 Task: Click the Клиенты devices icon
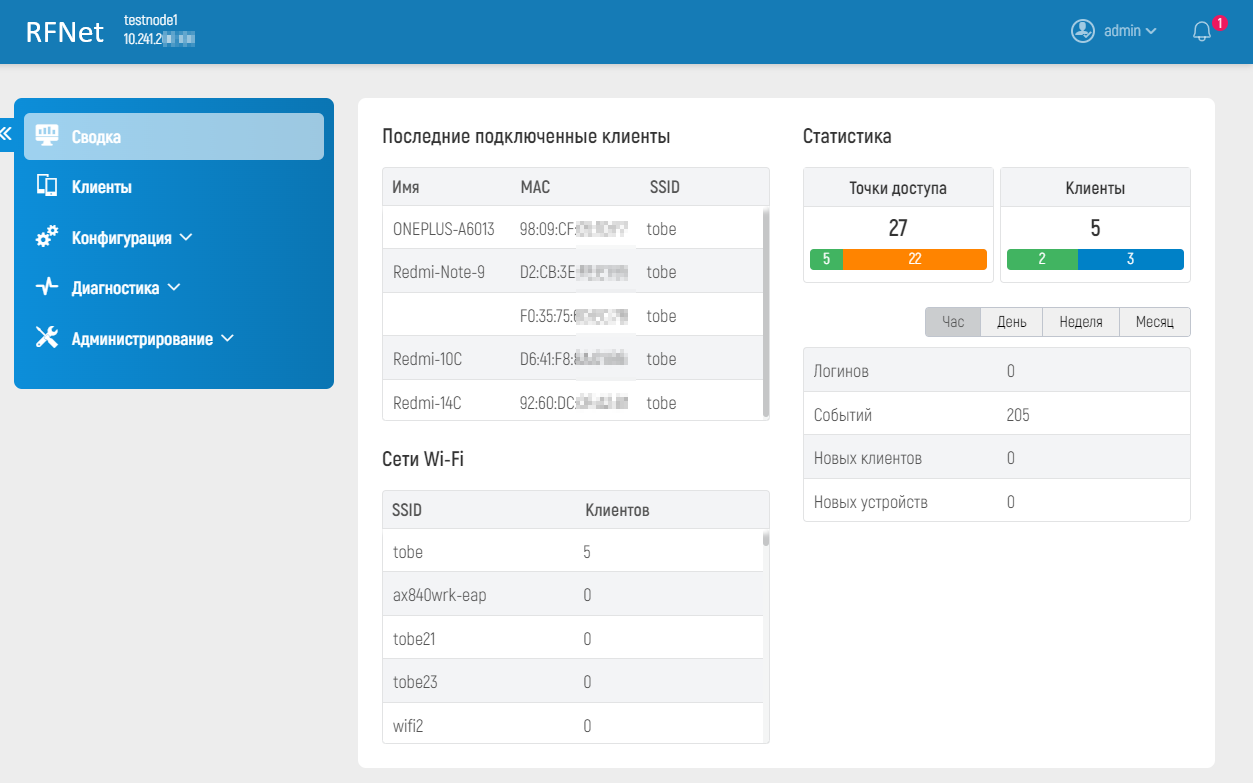pyautogui.click(x=47, y=186)
